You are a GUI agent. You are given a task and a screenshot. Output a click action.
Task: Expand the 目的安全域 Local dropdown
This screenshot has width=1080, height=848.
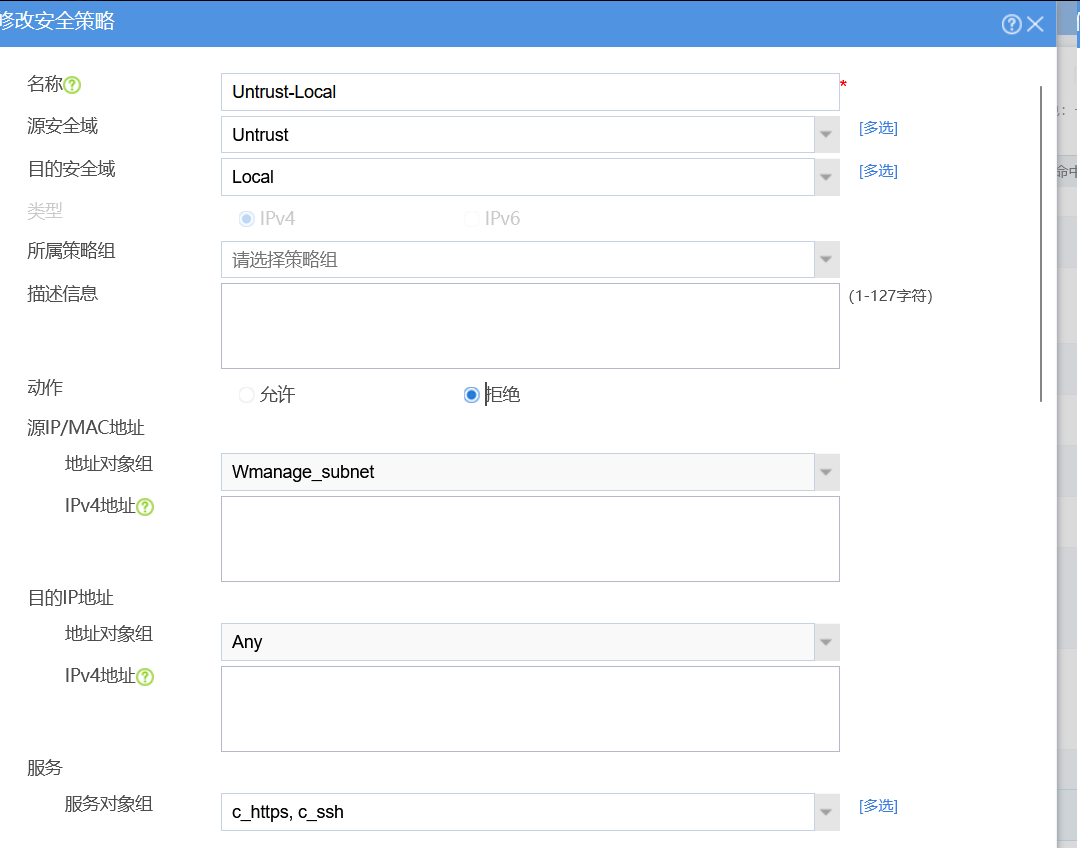(826, 177)
